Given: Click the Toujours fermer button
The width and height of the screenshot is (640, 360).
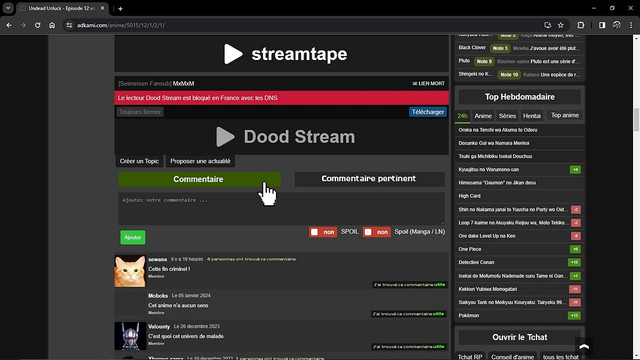Looking at the screenshot, I should click(x=140, y=112).
